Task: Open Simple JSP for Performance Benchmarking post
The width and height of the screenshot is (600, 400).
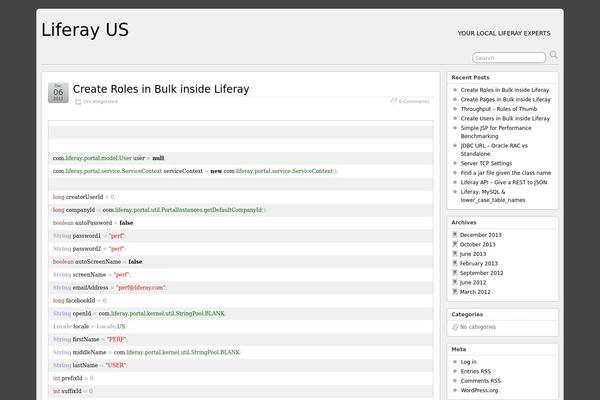Action: pos(496,132)
